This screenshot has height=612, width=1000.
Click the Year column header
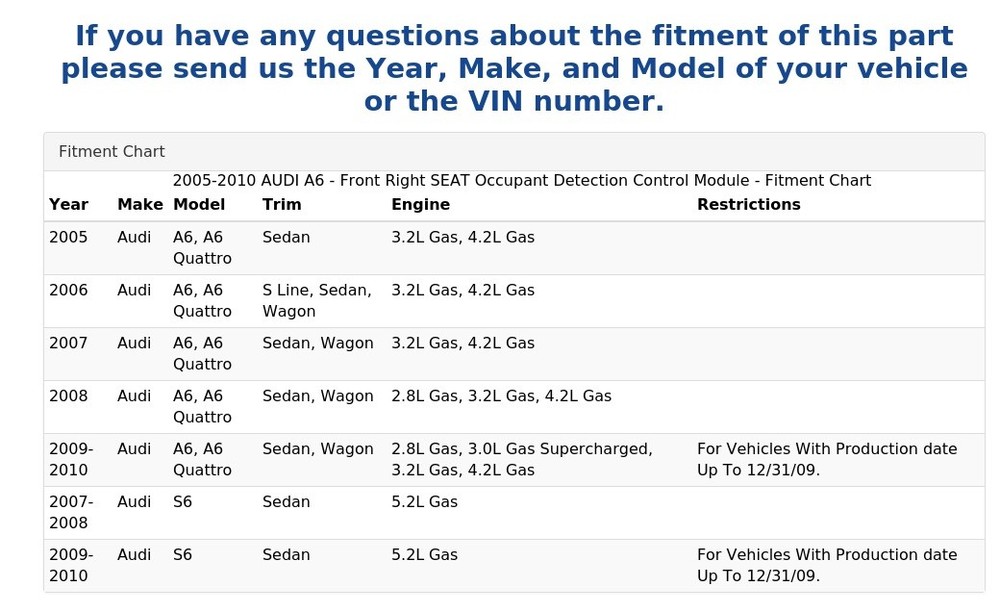coord(69,204)
